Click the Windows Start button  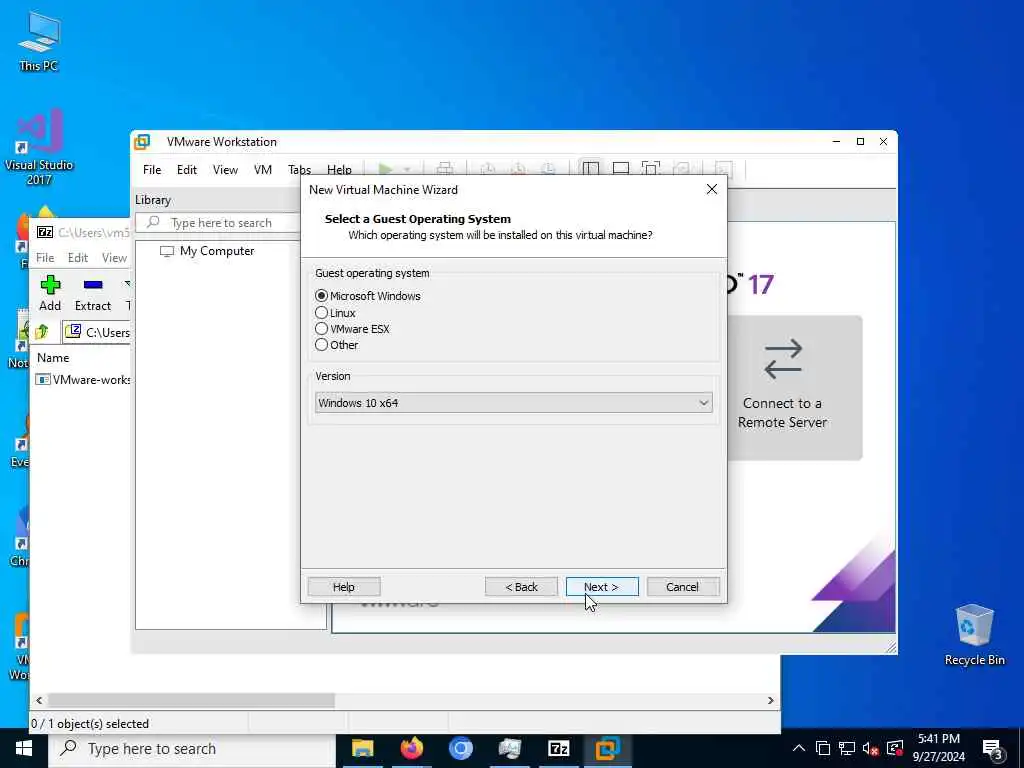pos(24,748)
